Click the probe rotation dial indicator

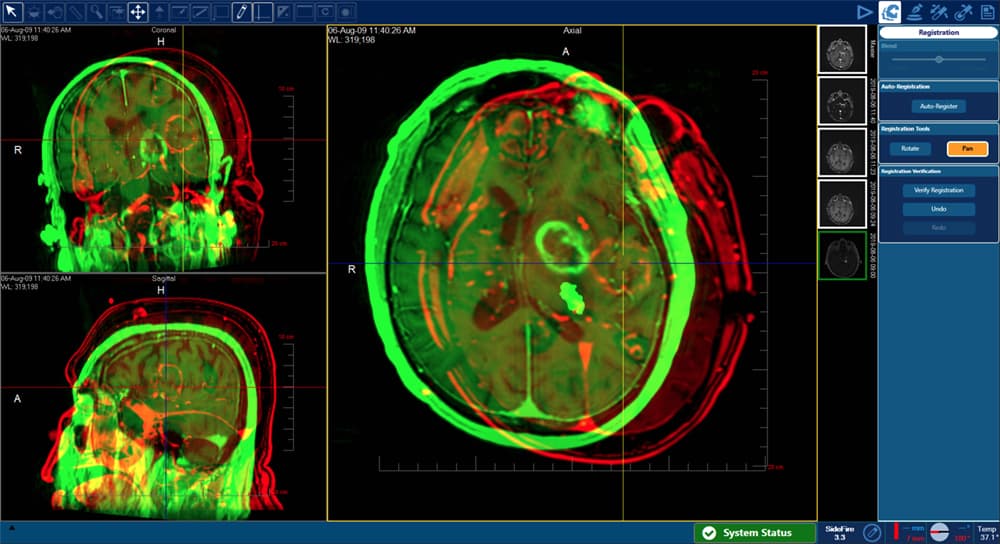[x=939, y=532]
